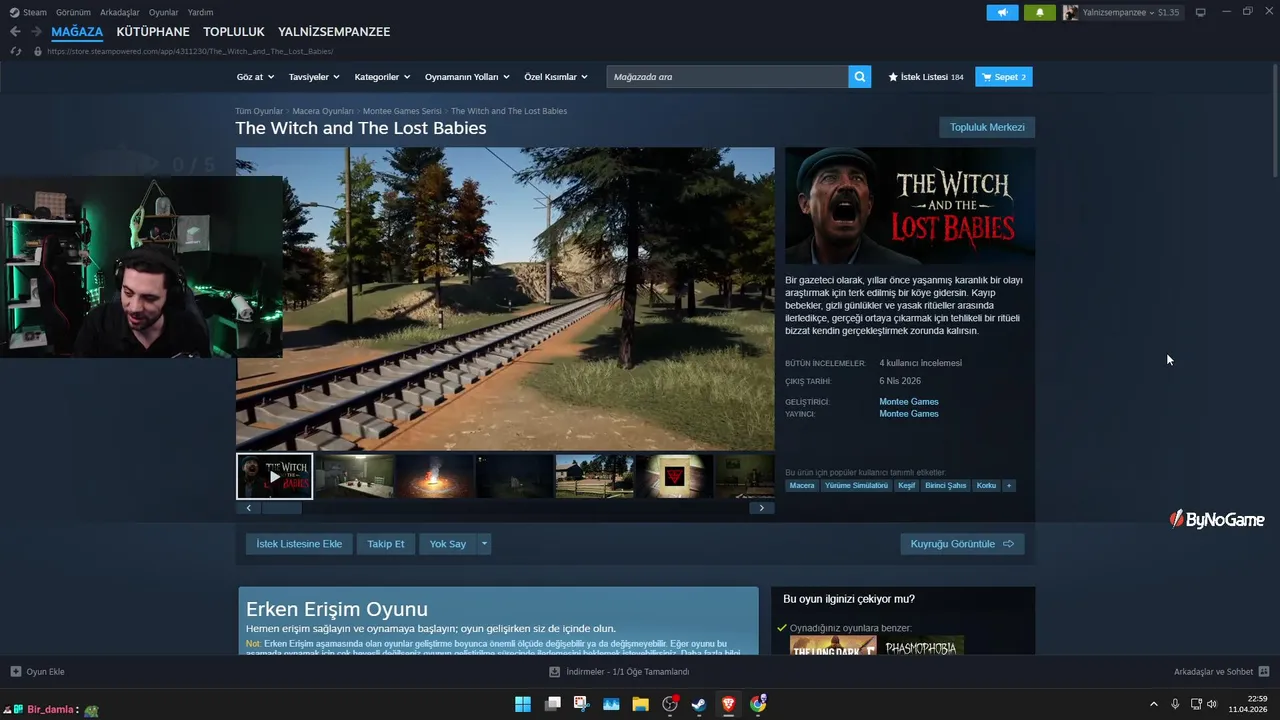The image size is (1280, 720).
Task: Click the Keşif tag
Action: click(x=906, y=486)
